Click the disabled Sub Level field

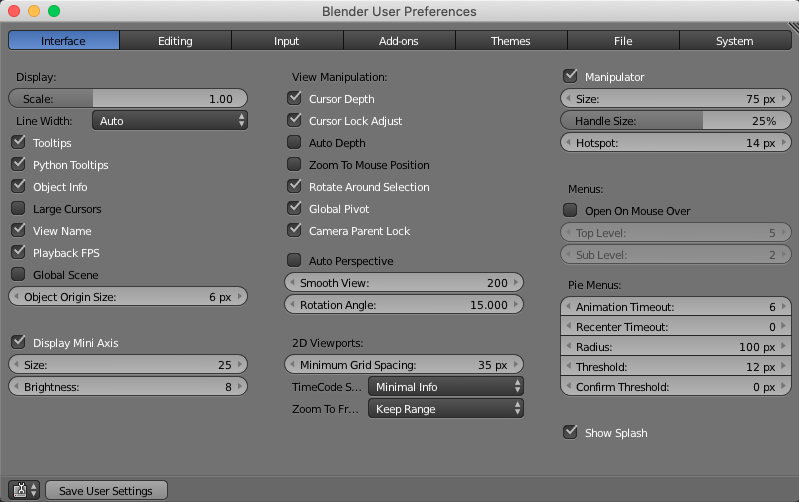[x=676, y=254]
